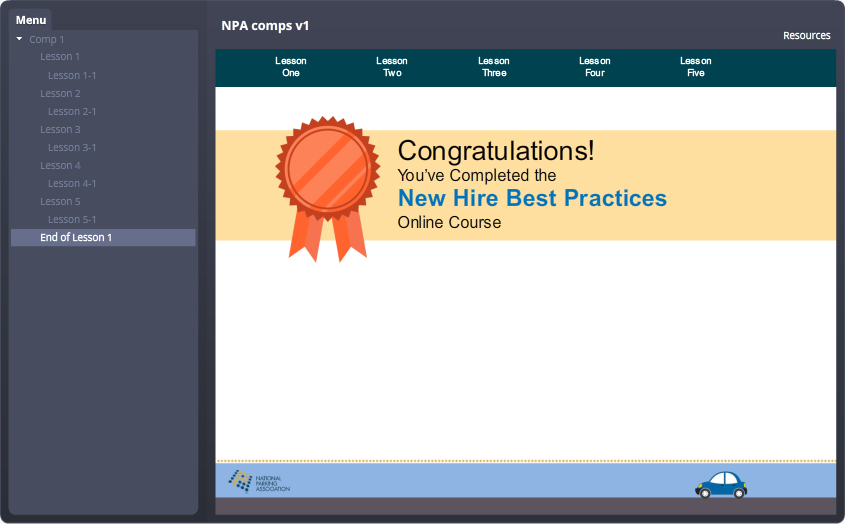Go to Lesson Three in top navigation

[x=494, y=67]
